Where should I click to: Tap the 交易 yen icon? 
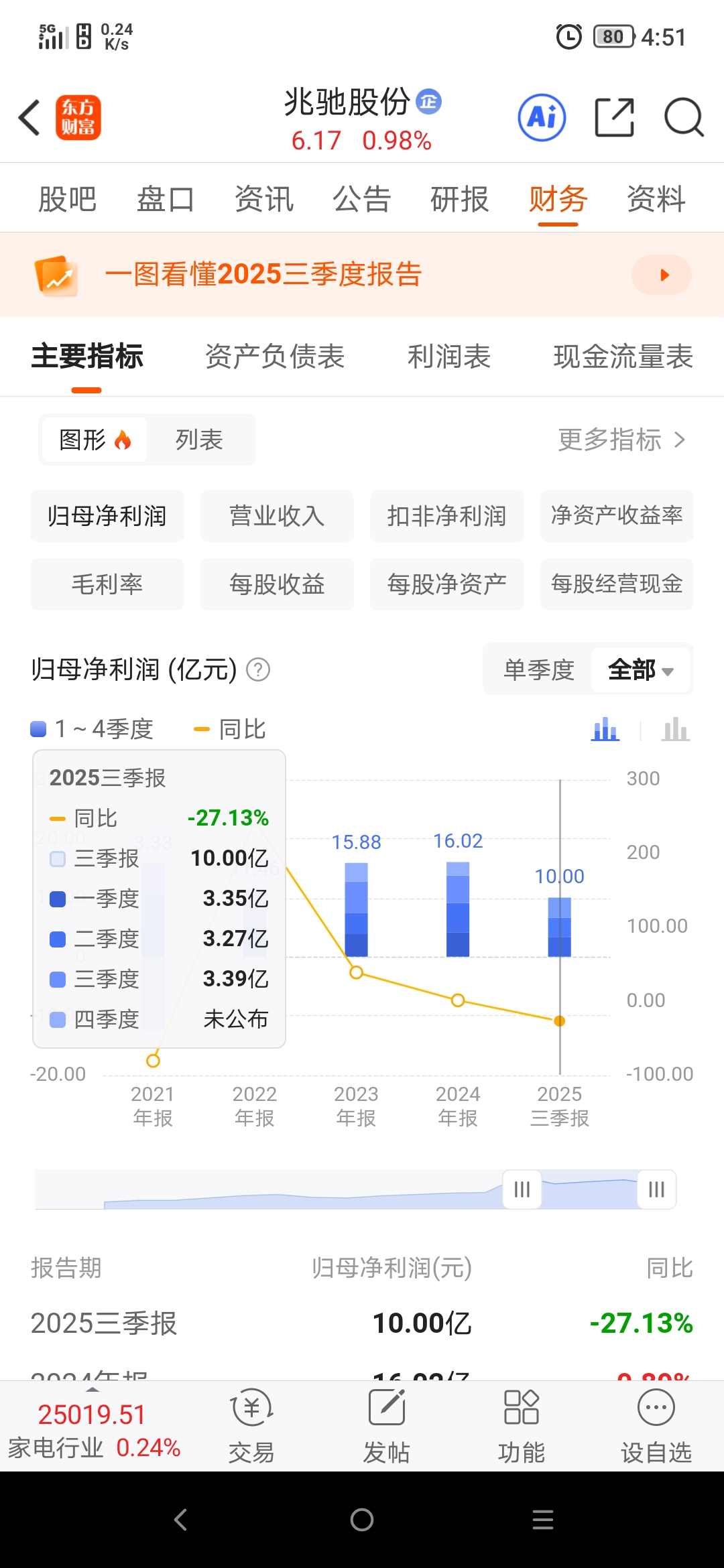[x=251, y=1407]
